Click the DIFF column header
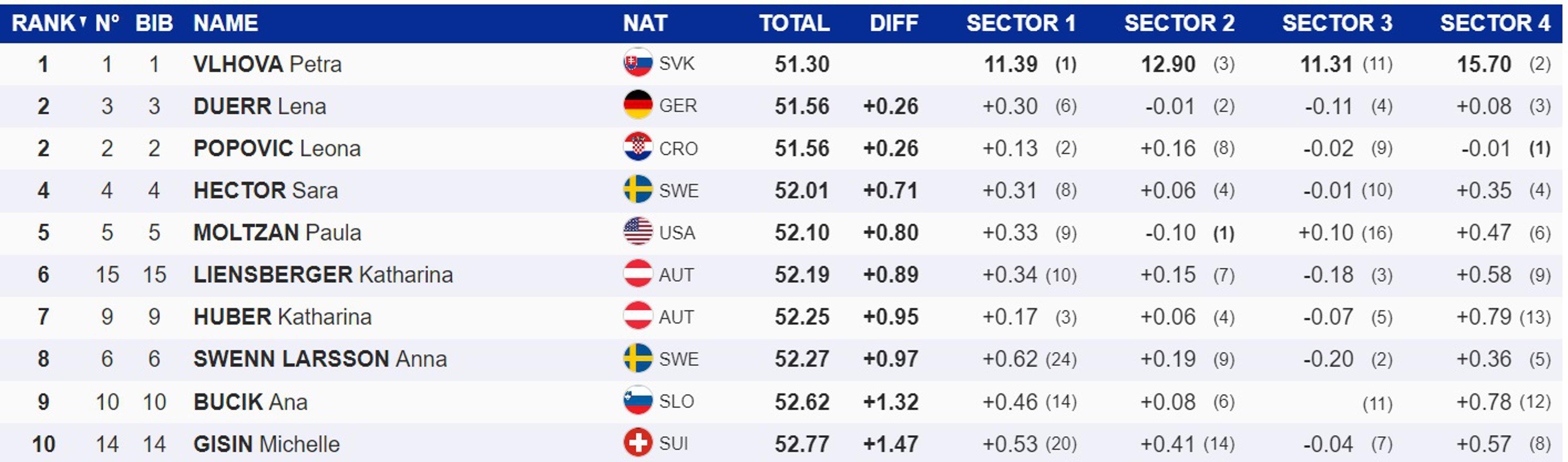This screenshot has height=462, width=1568. tap(893, 23)
